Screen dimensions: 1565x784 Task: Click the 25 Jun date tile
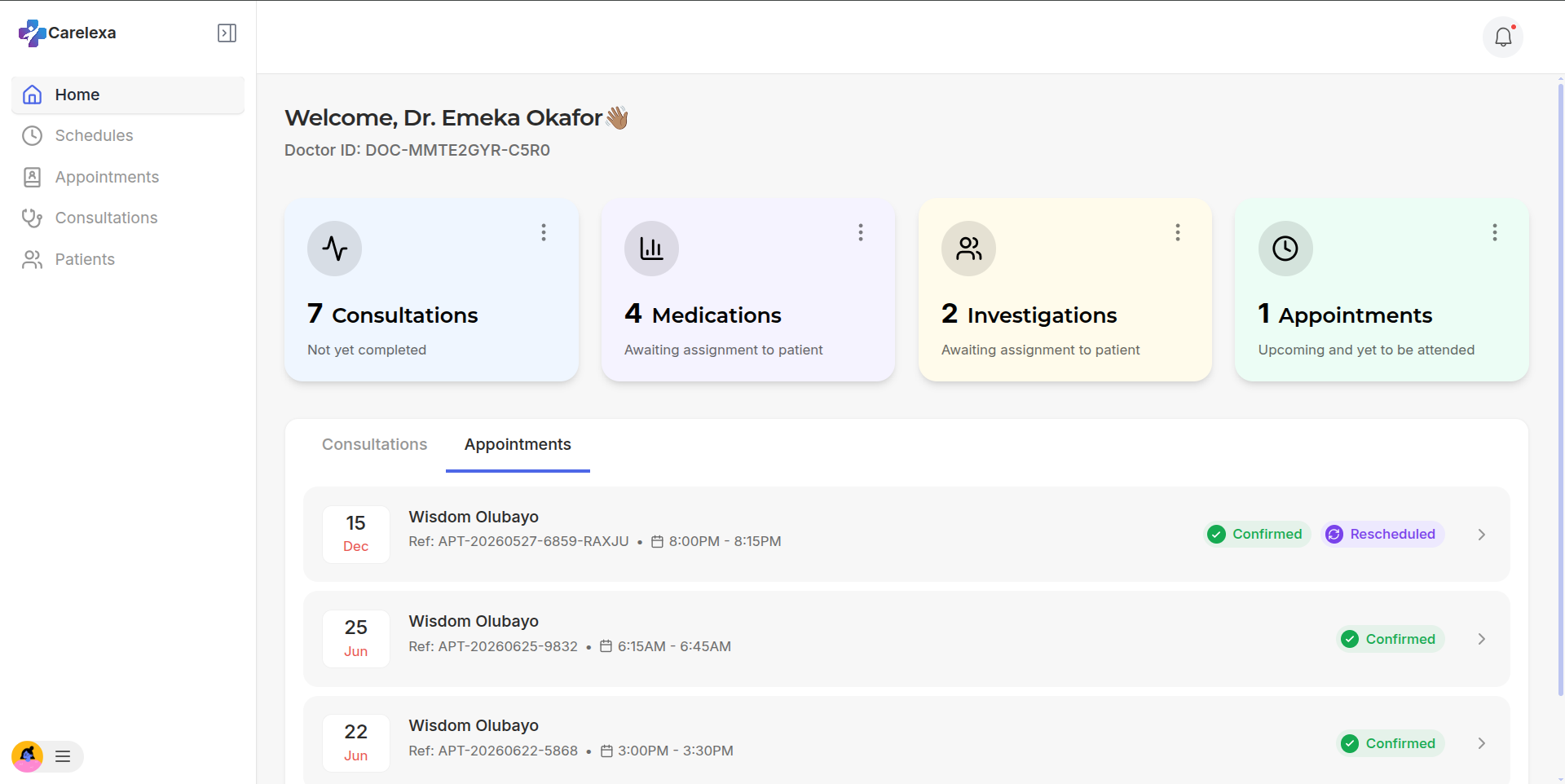356,639
